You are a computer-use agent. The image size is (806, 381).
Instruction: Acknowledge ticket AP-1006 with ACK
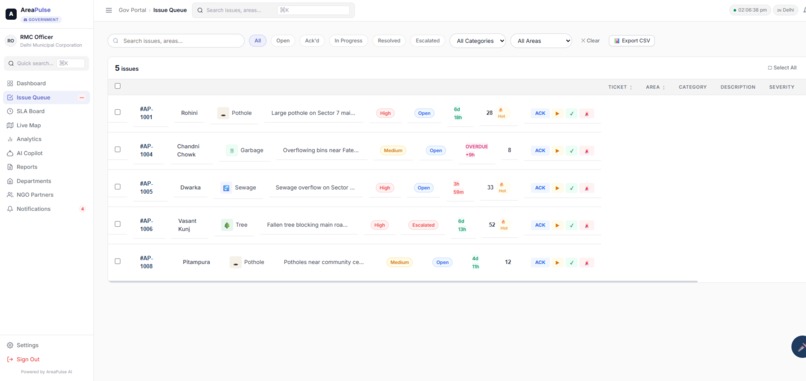pos(540,225)
